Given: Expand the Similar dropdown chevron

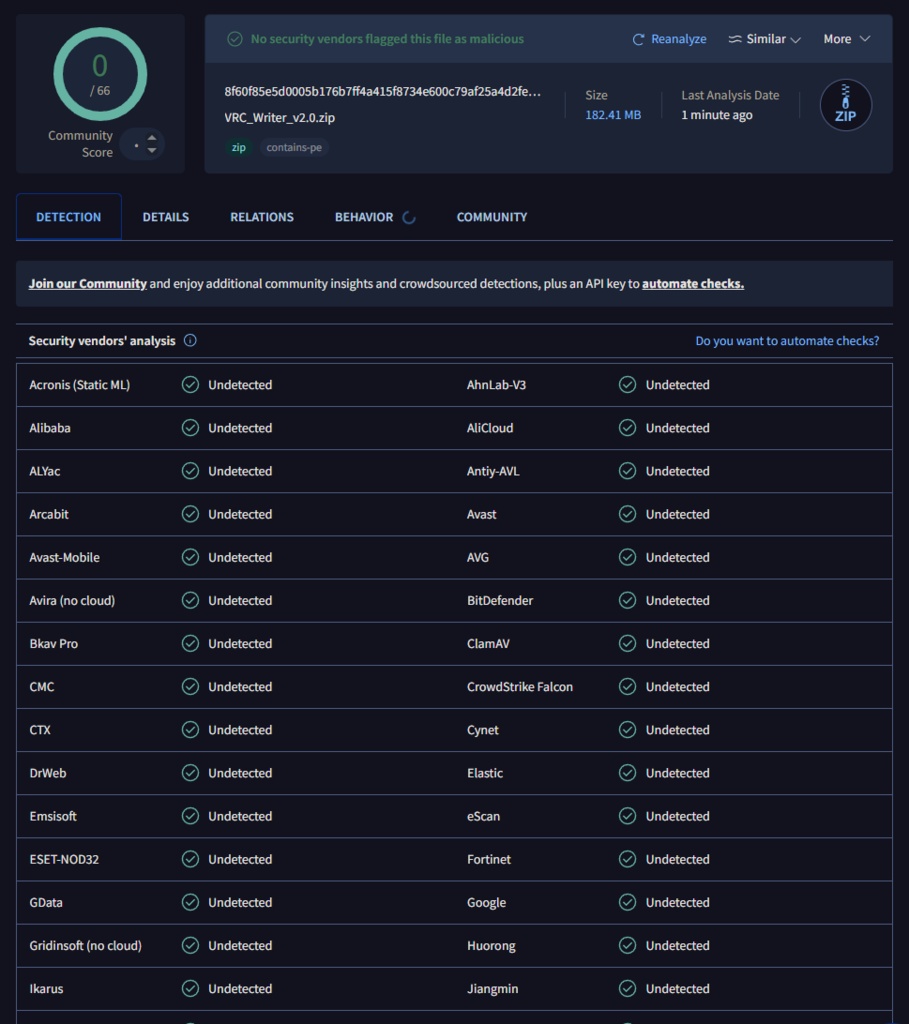Looking at the screenshot, I should pos(795,40).
